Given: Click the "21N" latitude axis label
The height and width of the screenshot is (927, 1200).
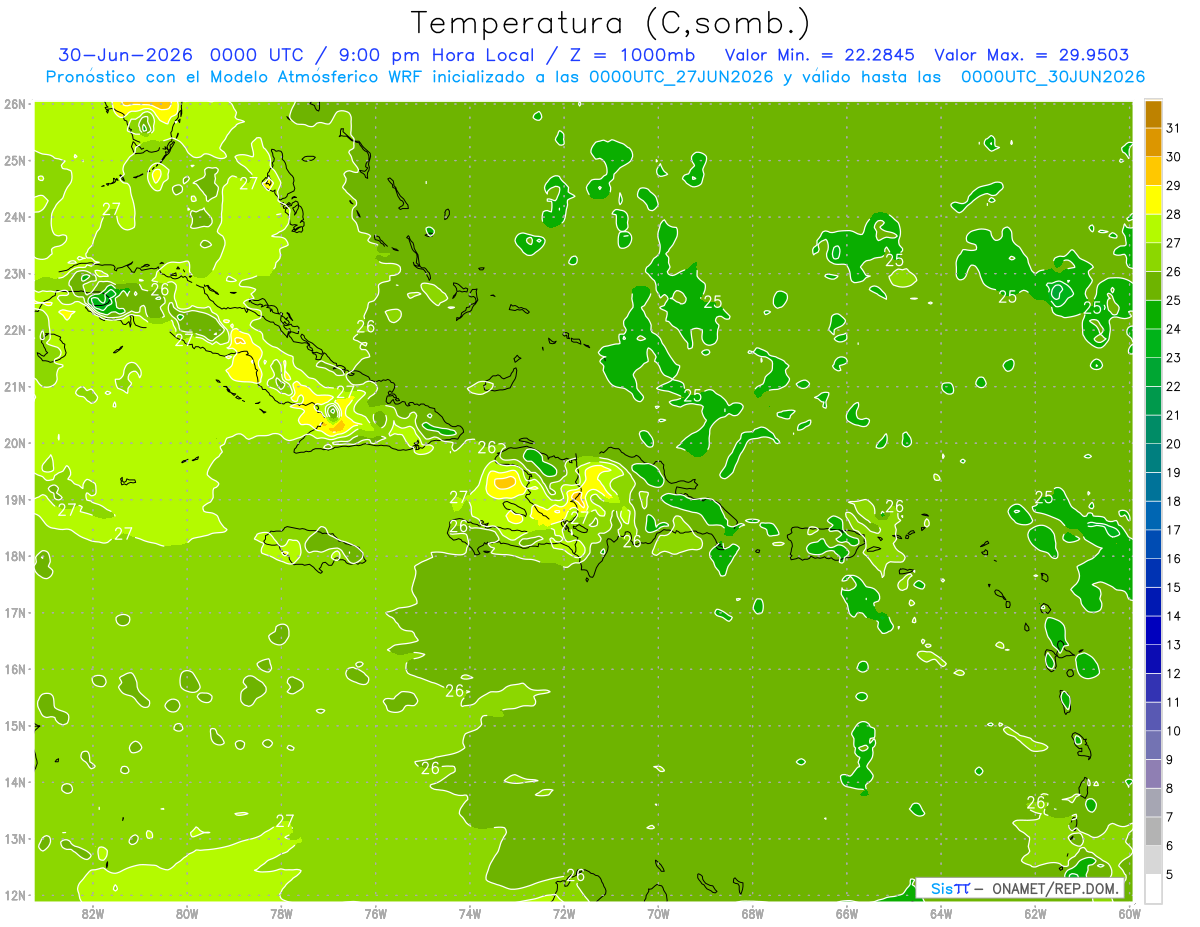Looking at the screenshot, I should [x=15, y=387].
